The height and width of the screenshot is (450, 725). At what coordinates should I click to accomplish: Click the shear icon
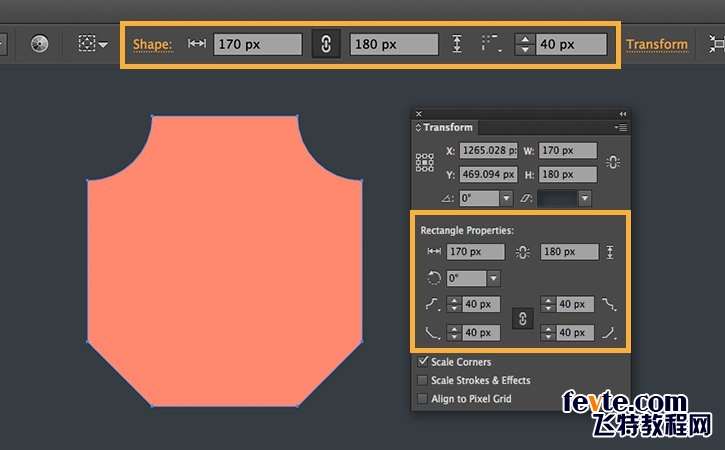(x=527, y=198)
